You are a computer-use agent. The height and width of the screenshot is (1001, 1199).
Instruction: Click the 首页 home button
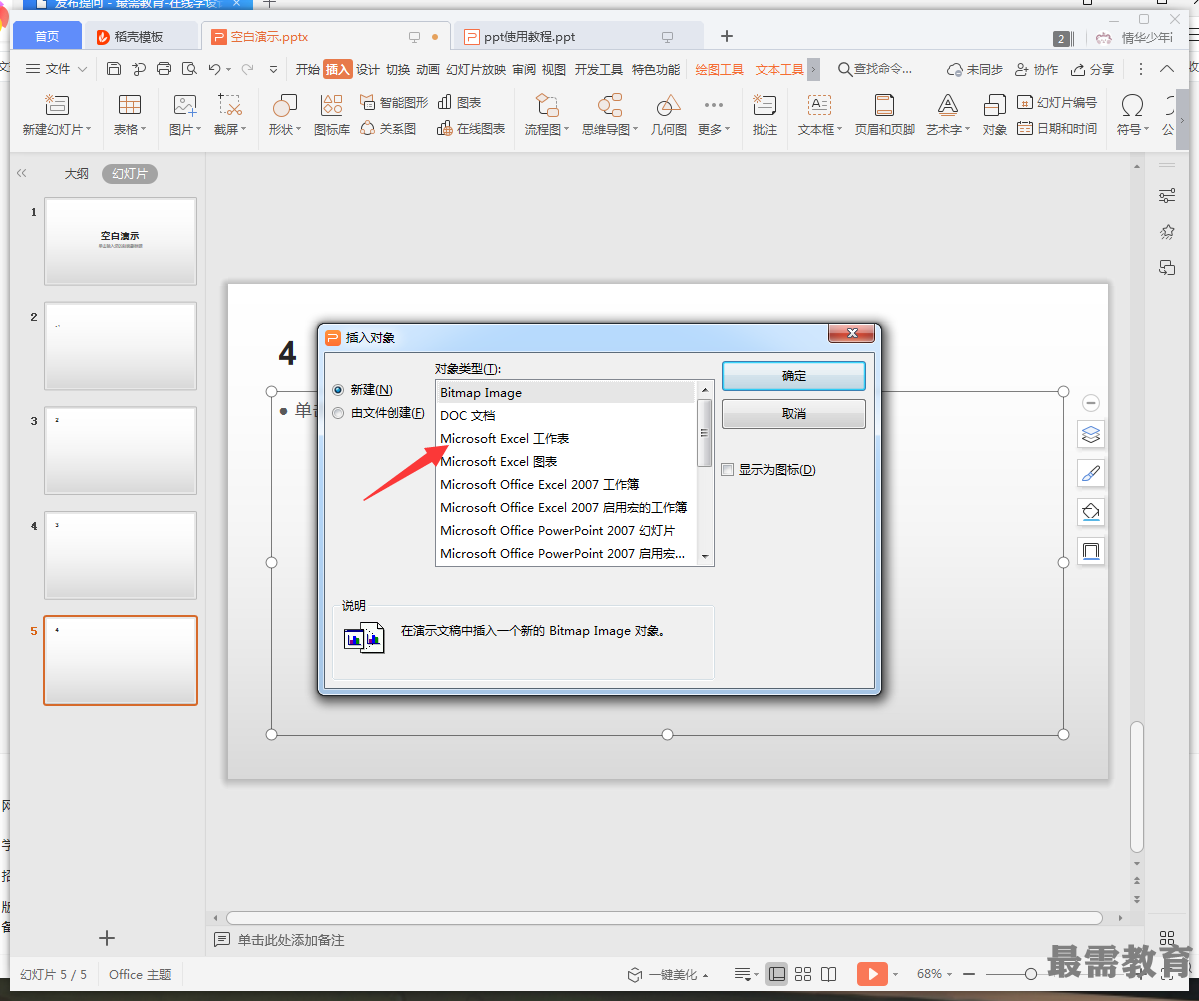point(47,36)
